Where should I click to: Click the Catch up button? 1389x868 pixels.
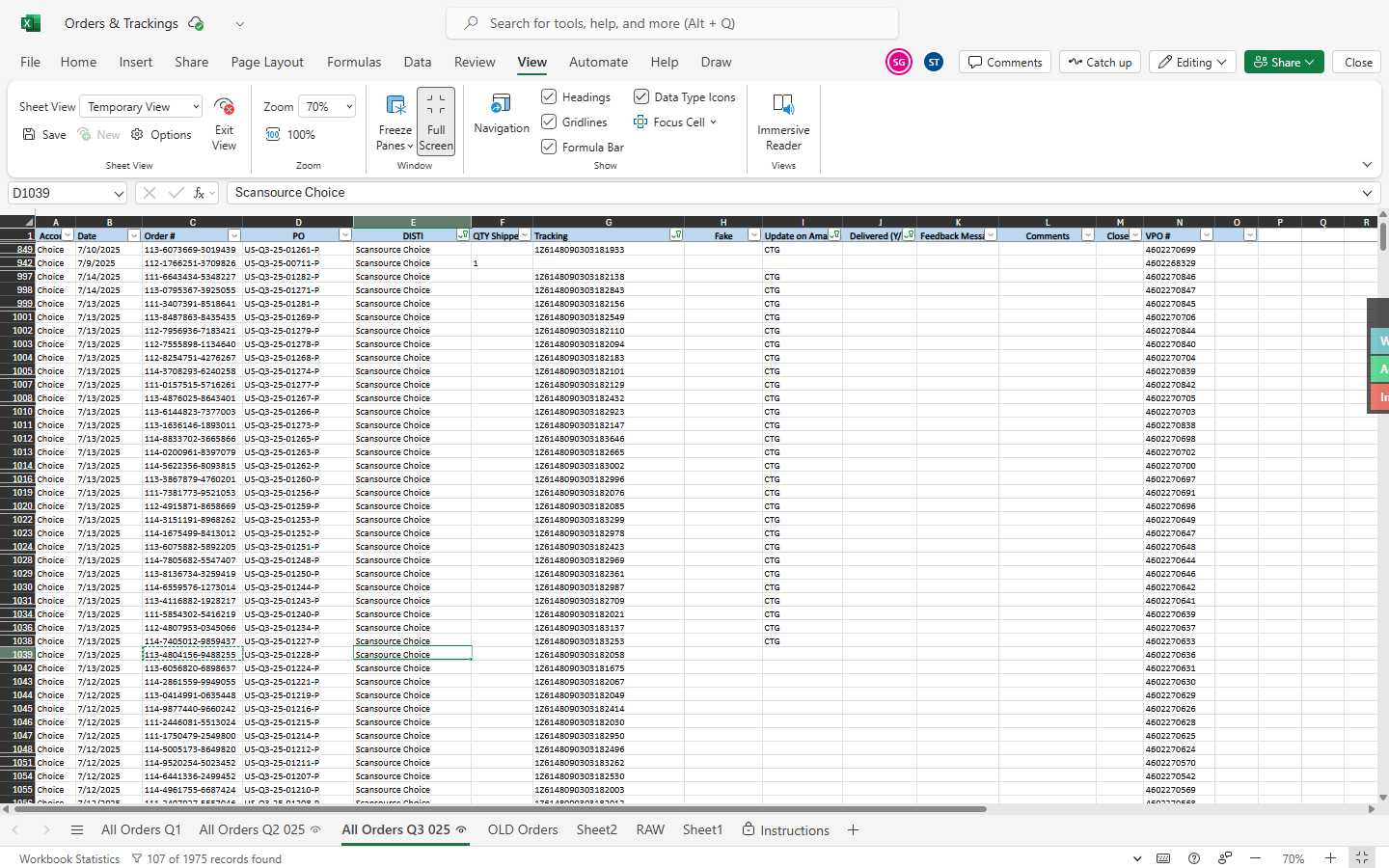click(x=1101, y=62)
